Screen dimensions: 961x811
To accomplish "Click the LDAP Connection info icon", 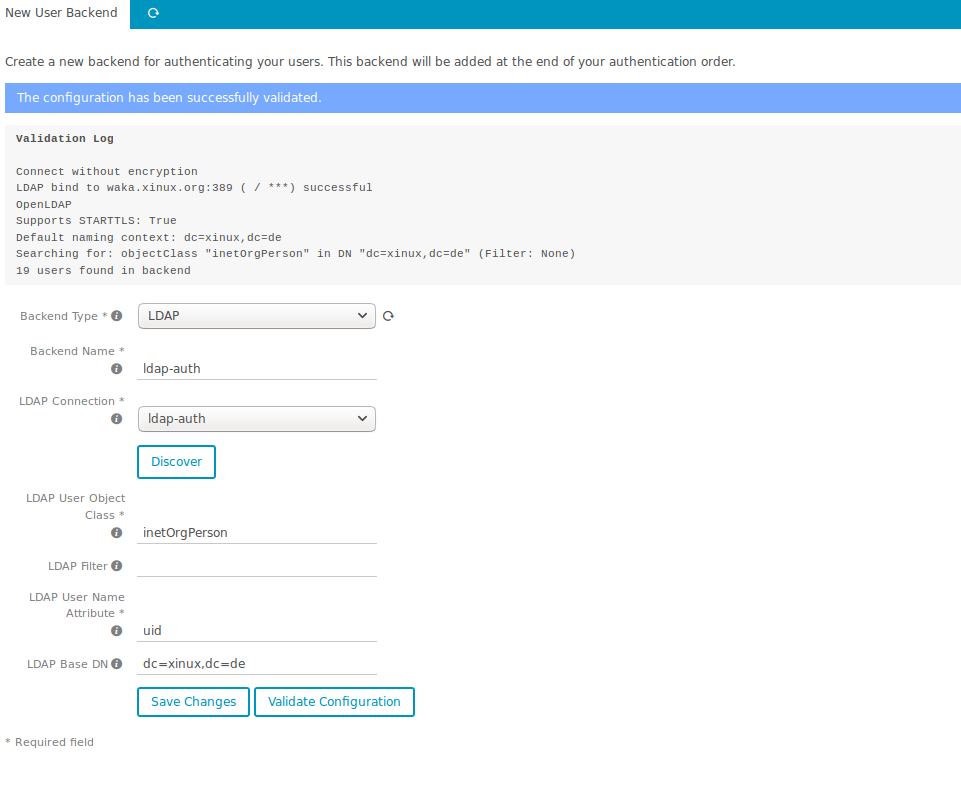I will [x=117, y=419].
